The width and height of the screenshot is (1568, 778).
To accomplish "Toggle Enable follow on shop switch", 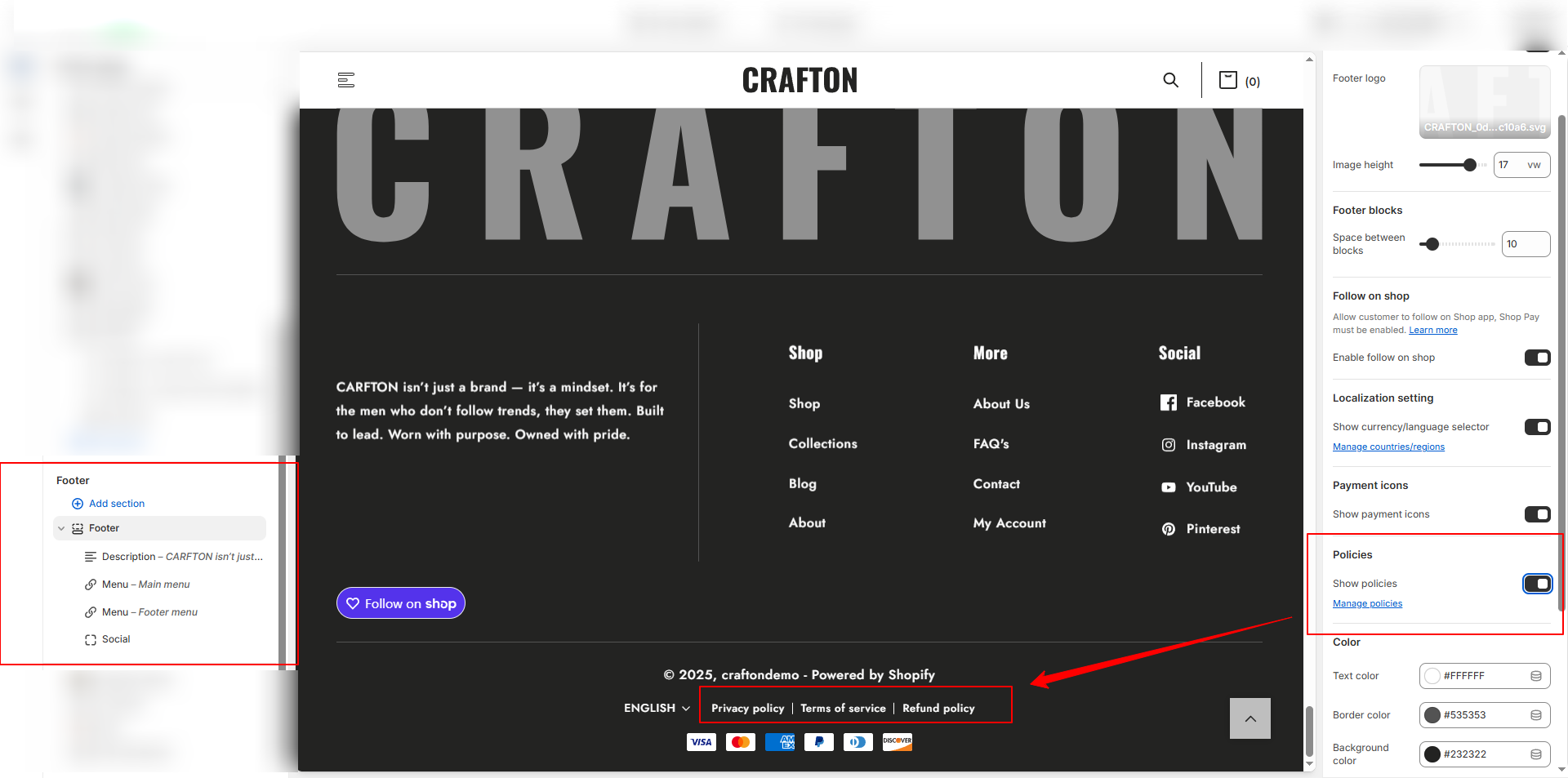I will coord(1537,358).
